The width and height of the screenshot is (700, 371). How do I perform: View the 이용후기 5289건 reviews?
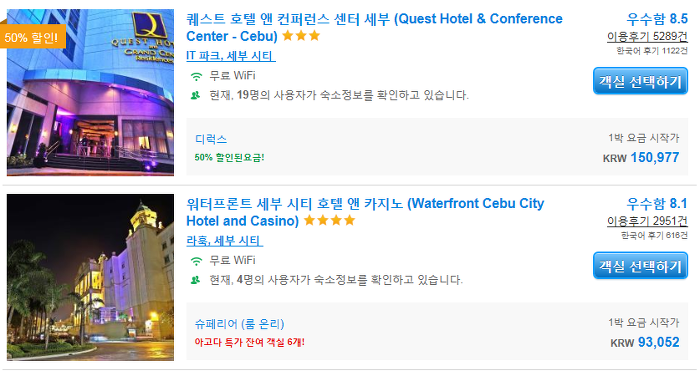coord(647,37)
